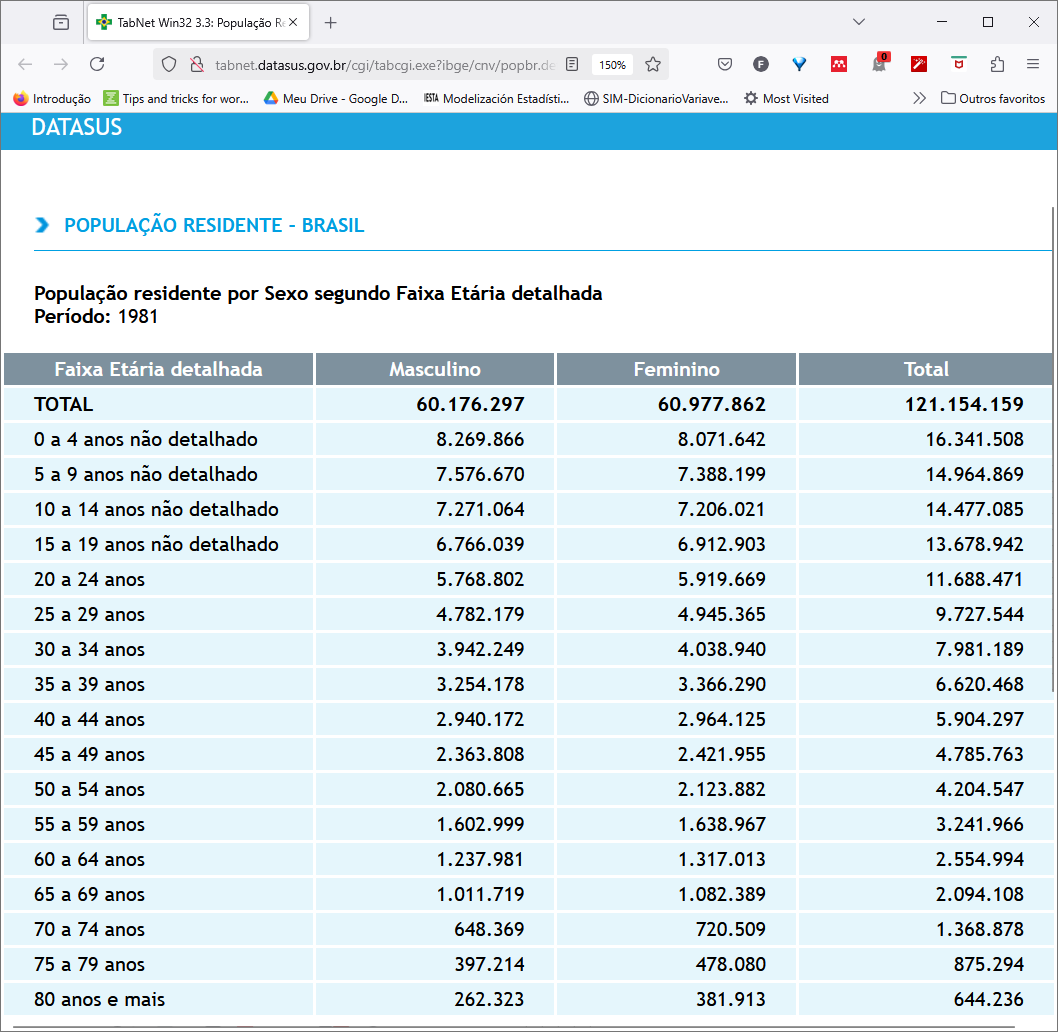Viewport: 1058px width, 1032px height.
Task: Click the insecure connection padlock icon
Action: (196, 64)
